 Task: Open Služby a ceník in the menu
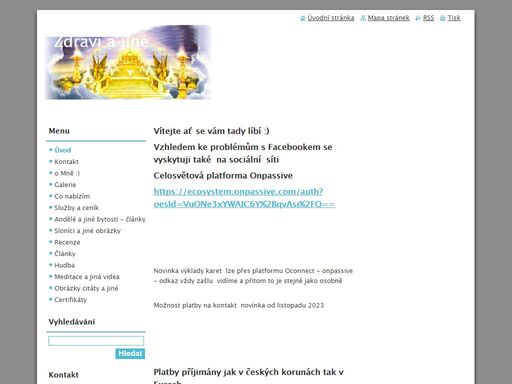[76, 208]
